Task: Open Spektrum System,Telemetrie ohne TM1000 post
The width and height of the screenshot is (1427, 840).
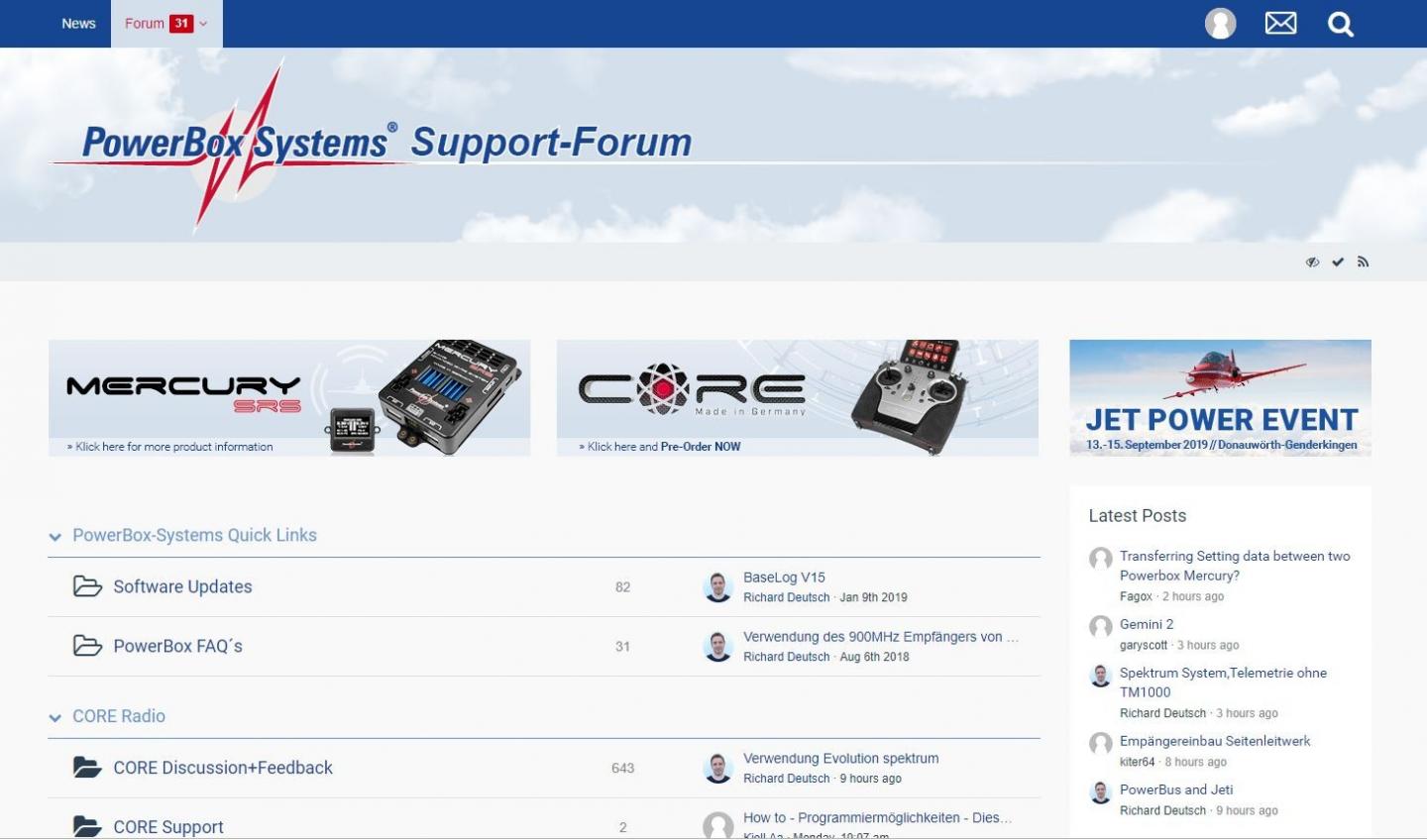Action: click(1223, 682)
